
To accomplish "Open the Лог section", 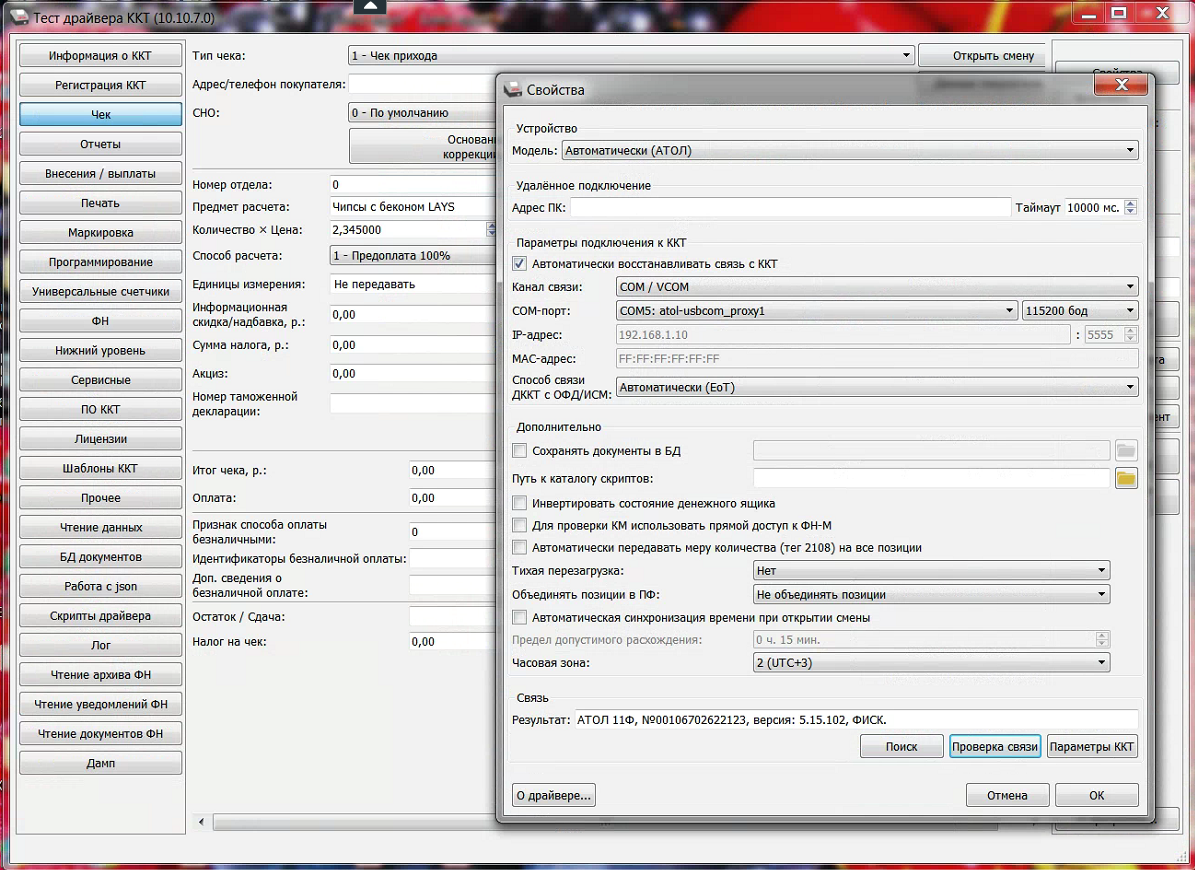I will [101, 645].
